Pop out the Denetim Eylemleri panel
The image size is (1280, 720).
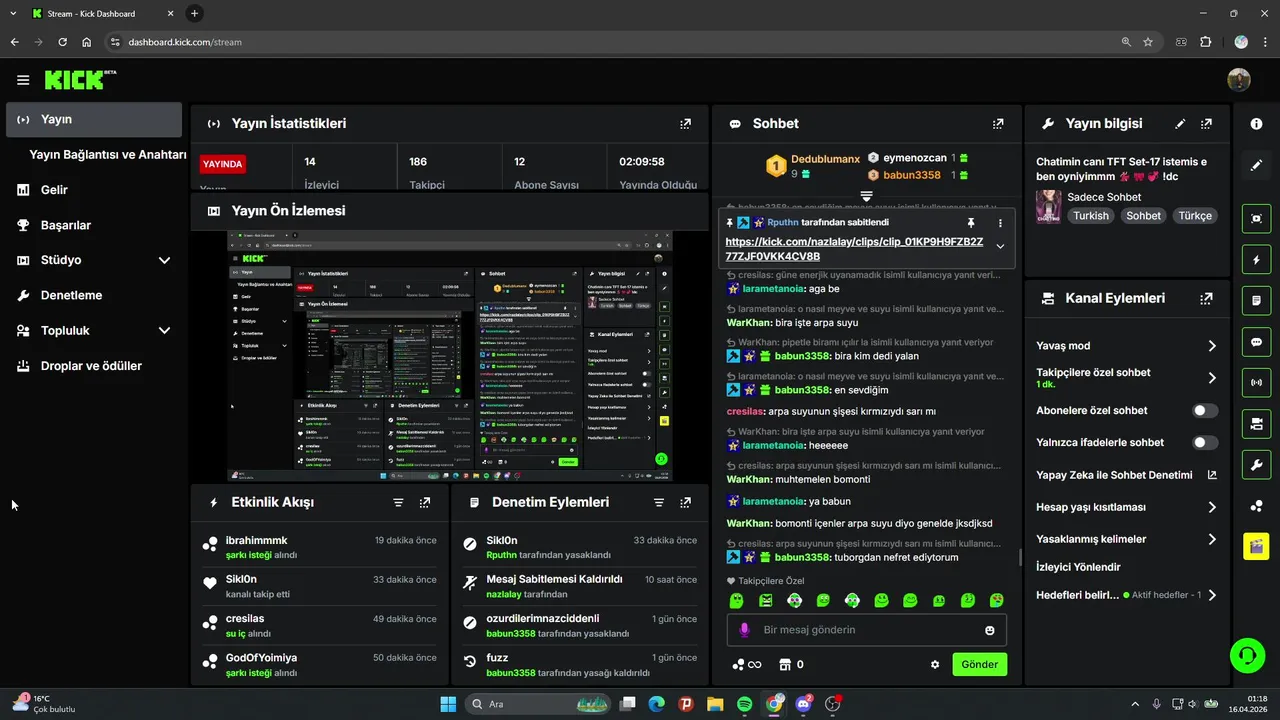click(685, 503)
